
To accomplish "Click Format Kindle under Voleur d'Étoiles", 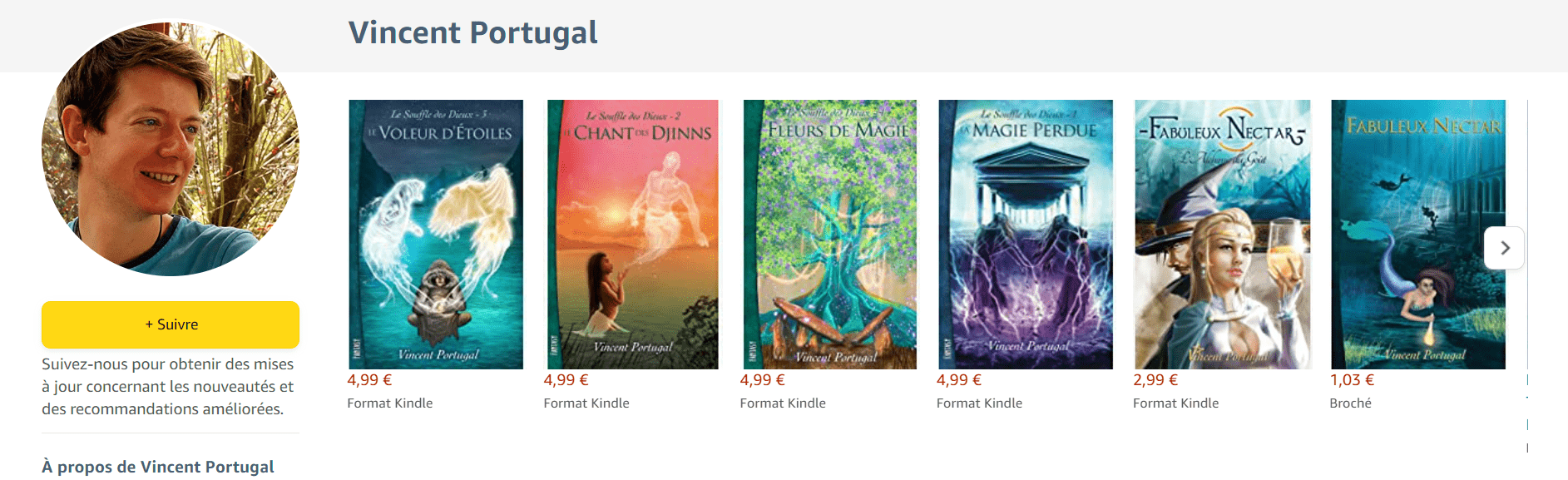I will [x=390, y=403].
